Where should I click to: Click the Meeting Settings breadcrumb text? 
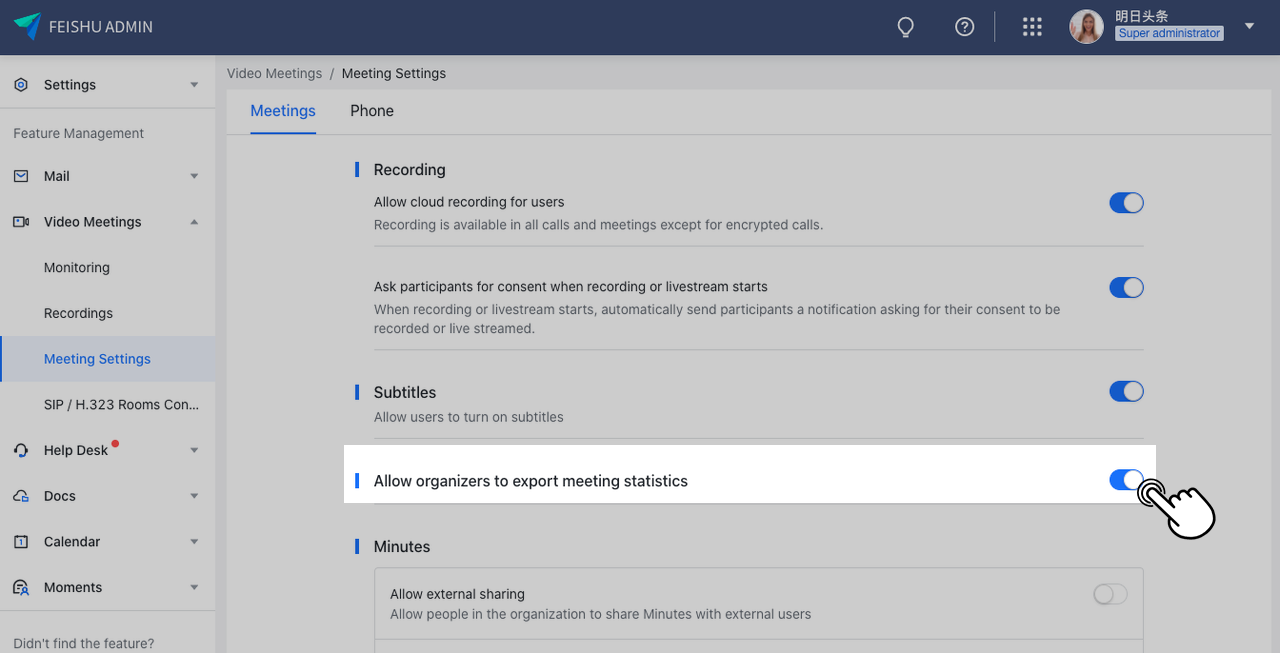tap(394, 74)
